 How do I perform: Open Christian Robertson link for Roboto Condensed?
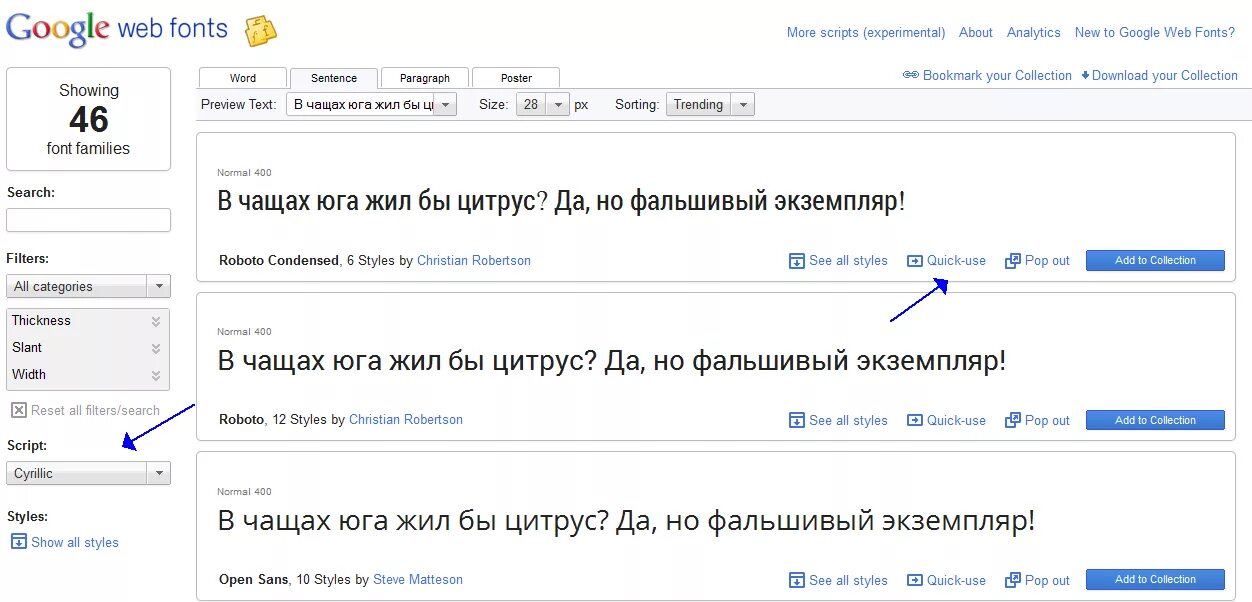tap(474, 260)
